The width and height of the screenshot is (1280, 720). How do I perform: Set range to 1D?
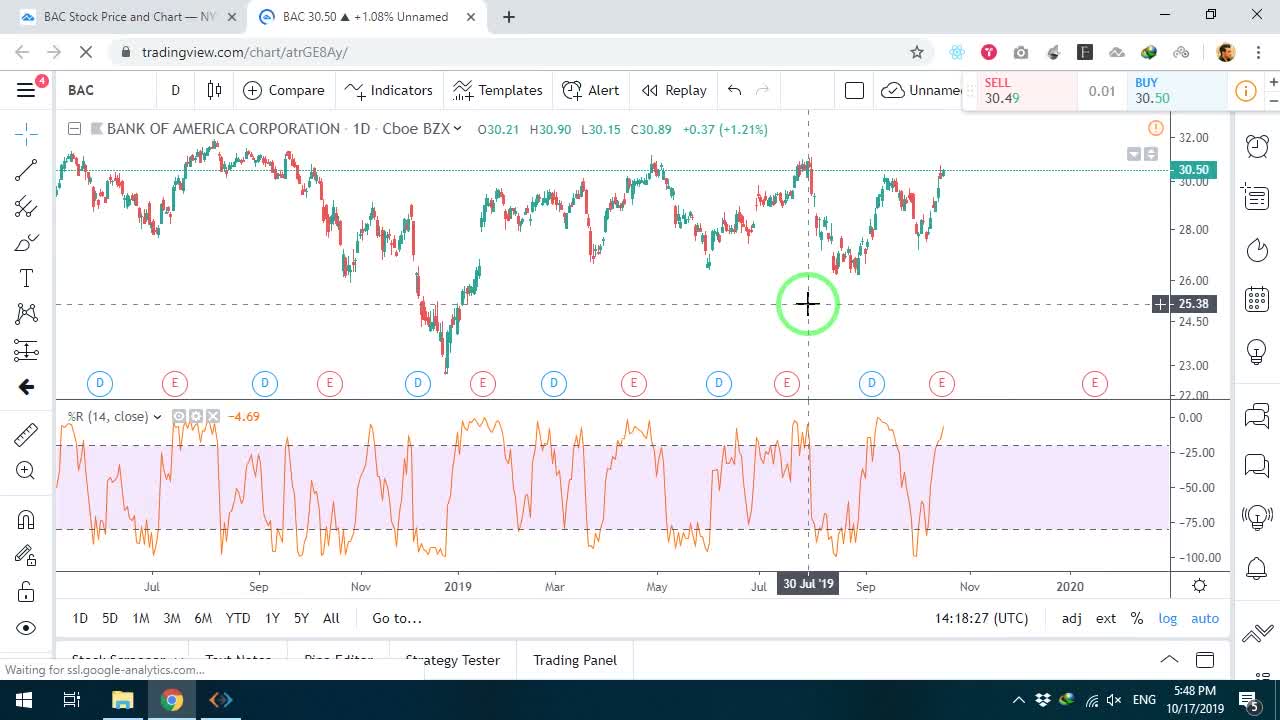[80, 618]
